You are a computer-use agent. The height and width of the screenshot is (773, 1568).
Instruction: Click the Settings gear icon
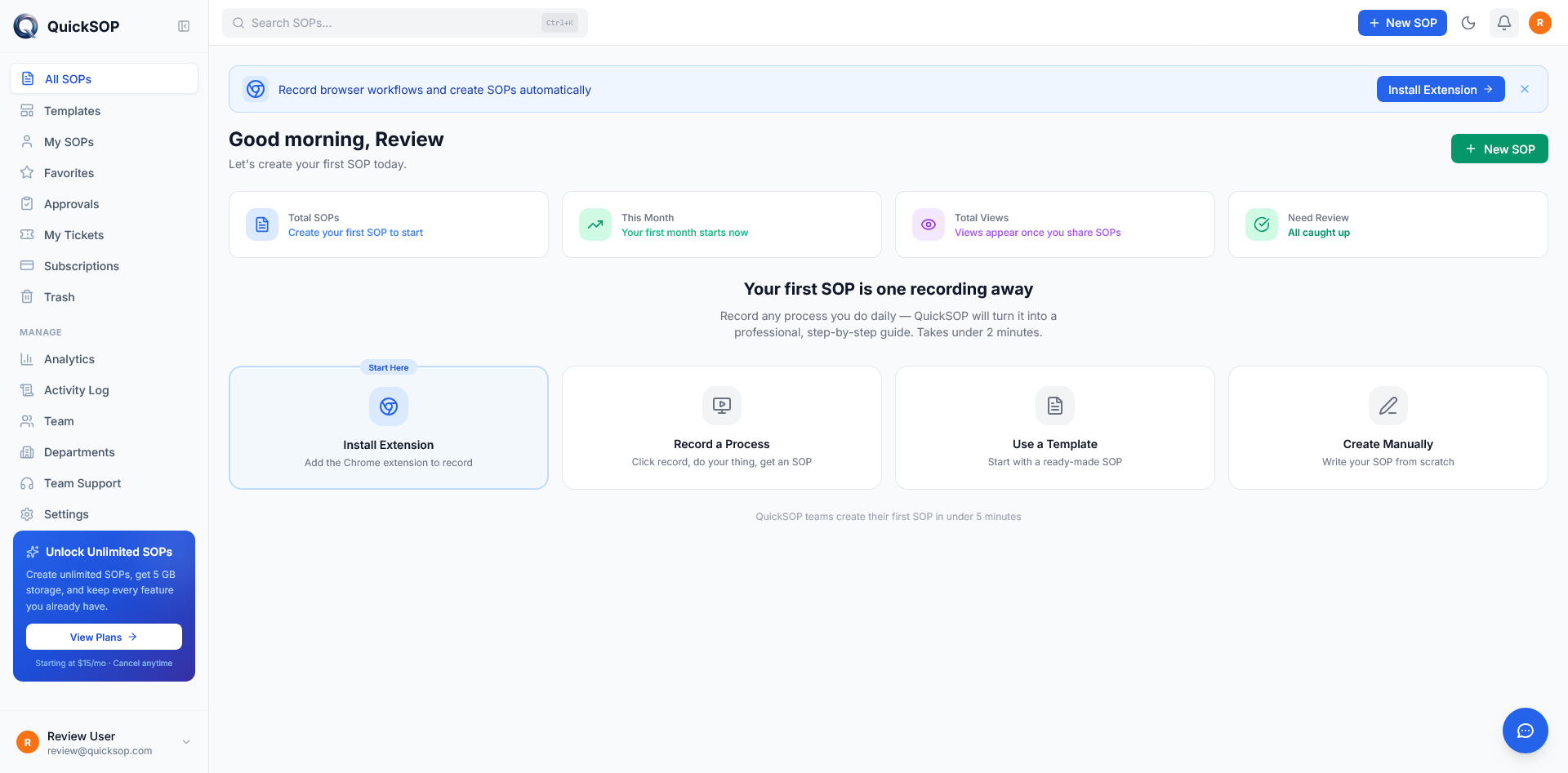point(27,513)
